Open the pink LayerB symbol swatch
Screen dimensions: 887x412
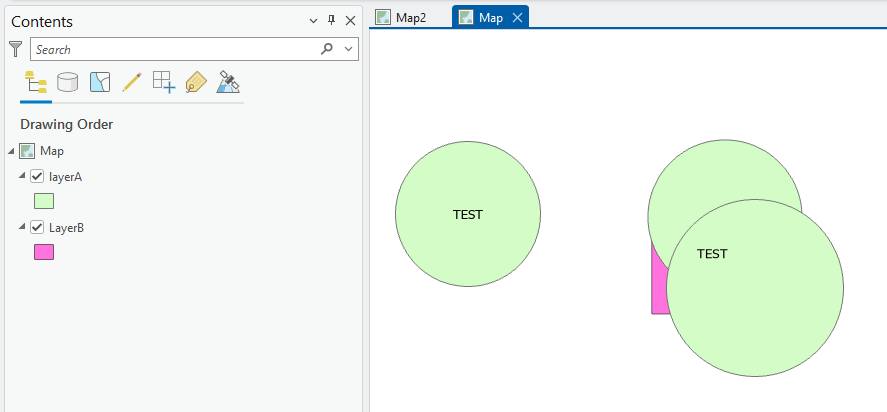tap(44, 252)
